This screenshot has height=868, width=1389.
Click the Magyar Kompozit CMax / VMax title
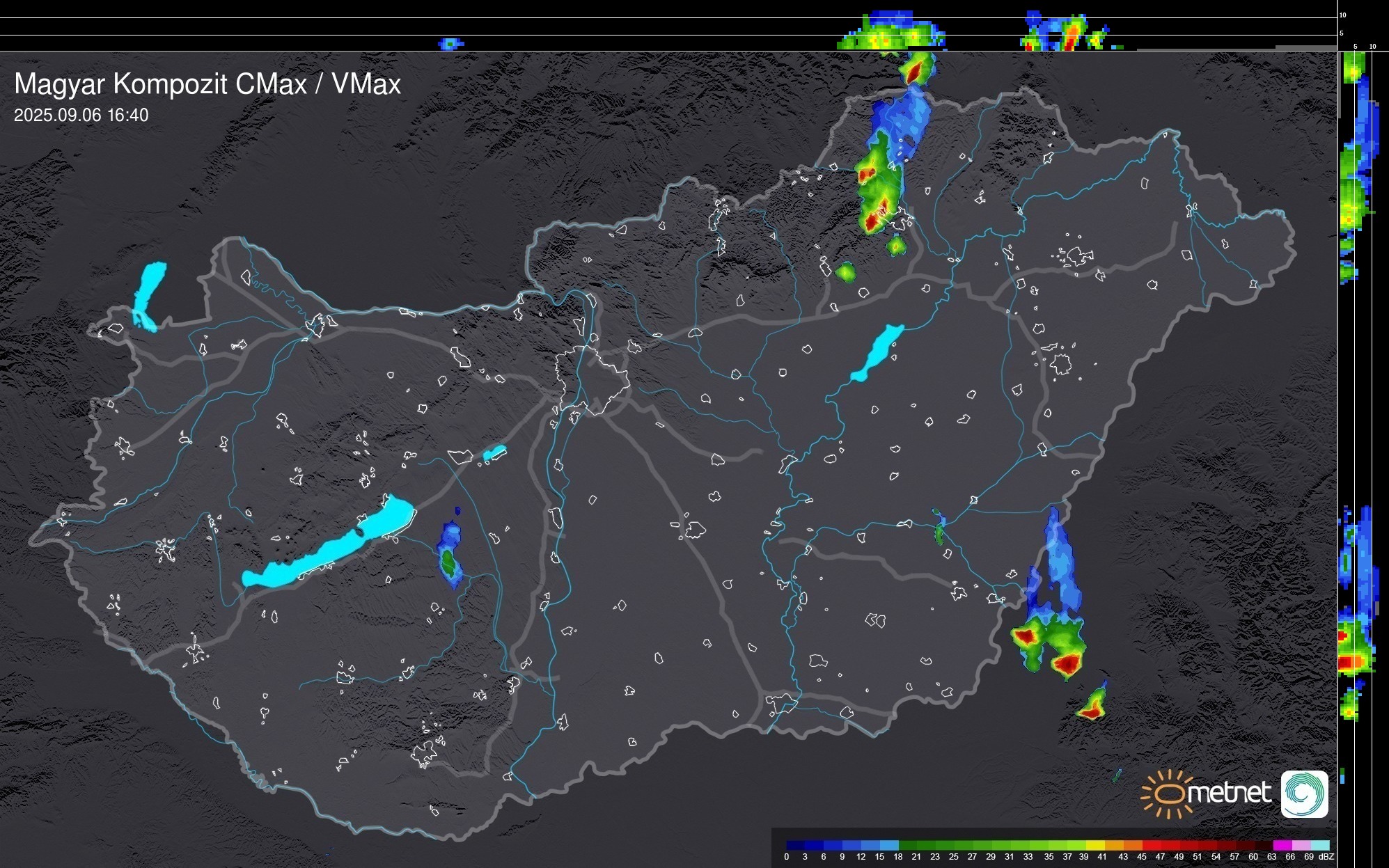(x=207, y=84)
